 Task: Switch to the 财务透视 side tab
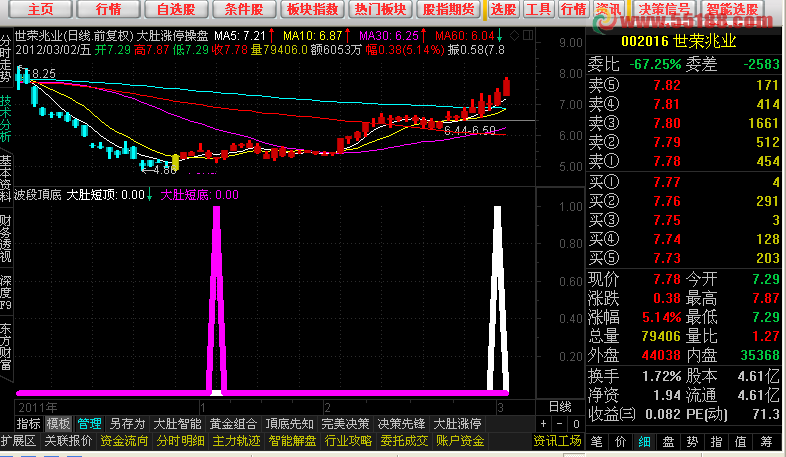pos(6,239)
